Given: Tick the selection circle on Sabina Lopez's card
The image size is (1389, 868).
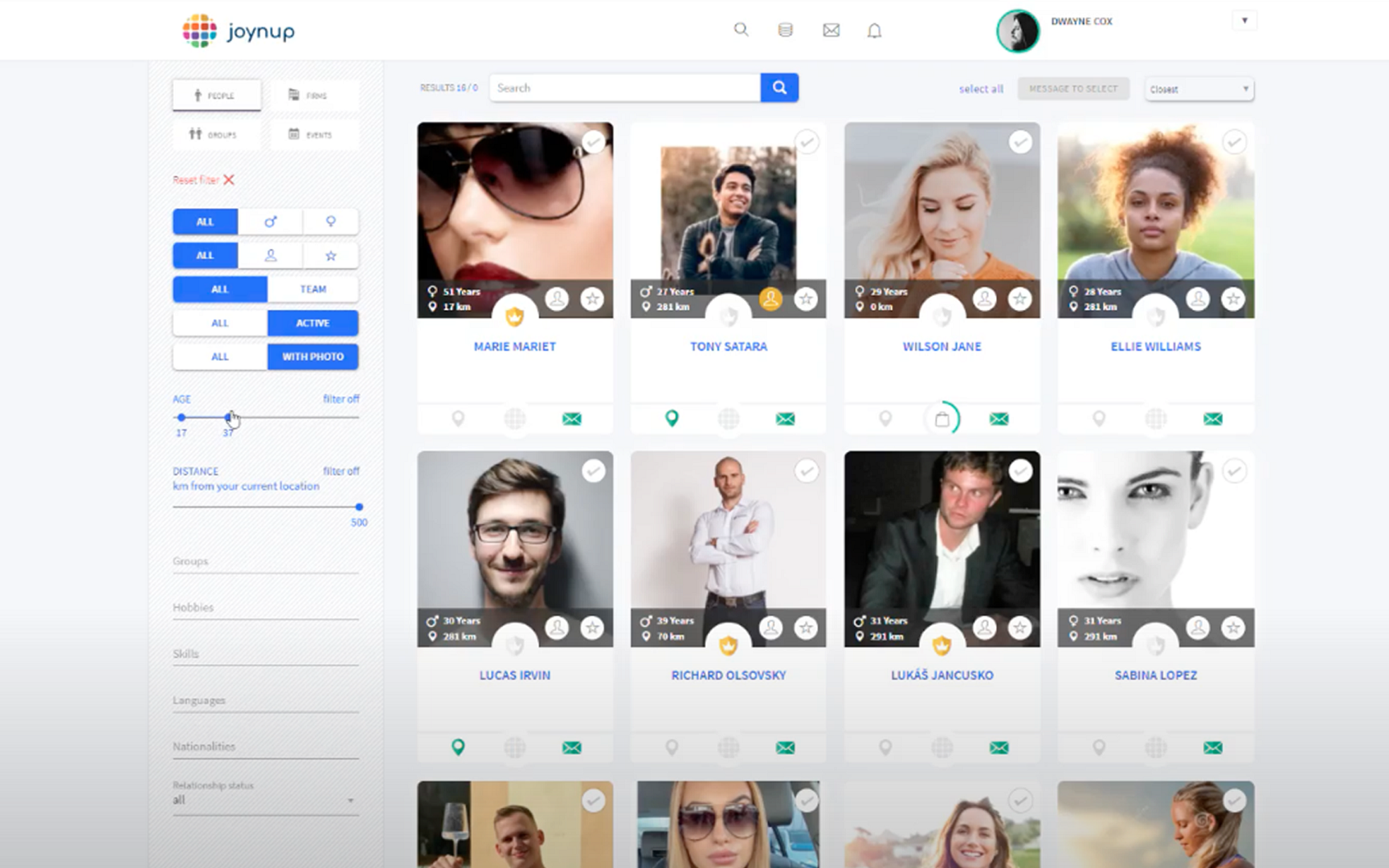Looking at the screenshot, I should (1234, 471).
